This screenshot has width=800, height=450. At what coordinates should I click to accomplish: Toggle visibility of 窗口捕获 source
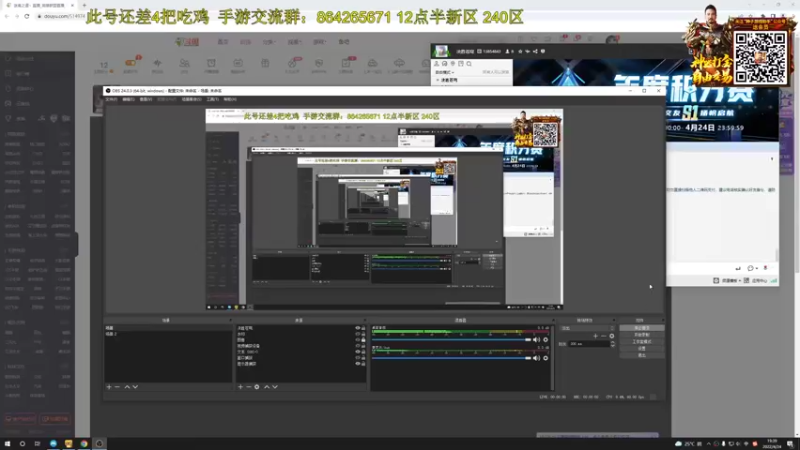click(358, 358)
